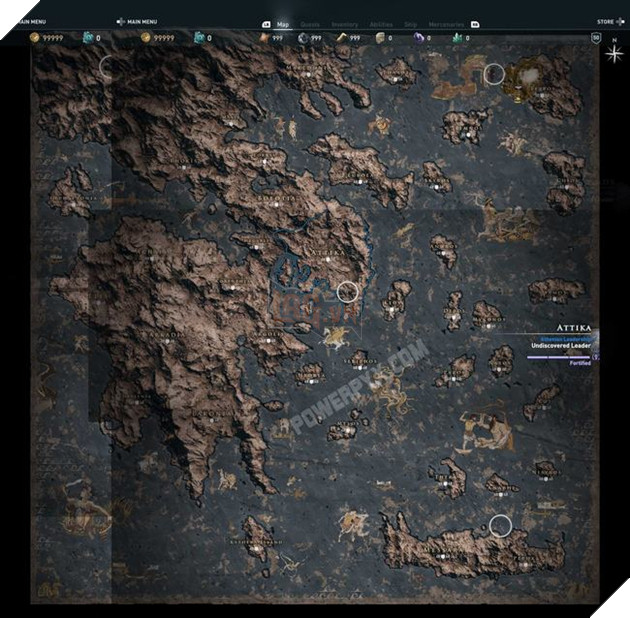Click the north compass star icon

point(614,54)
